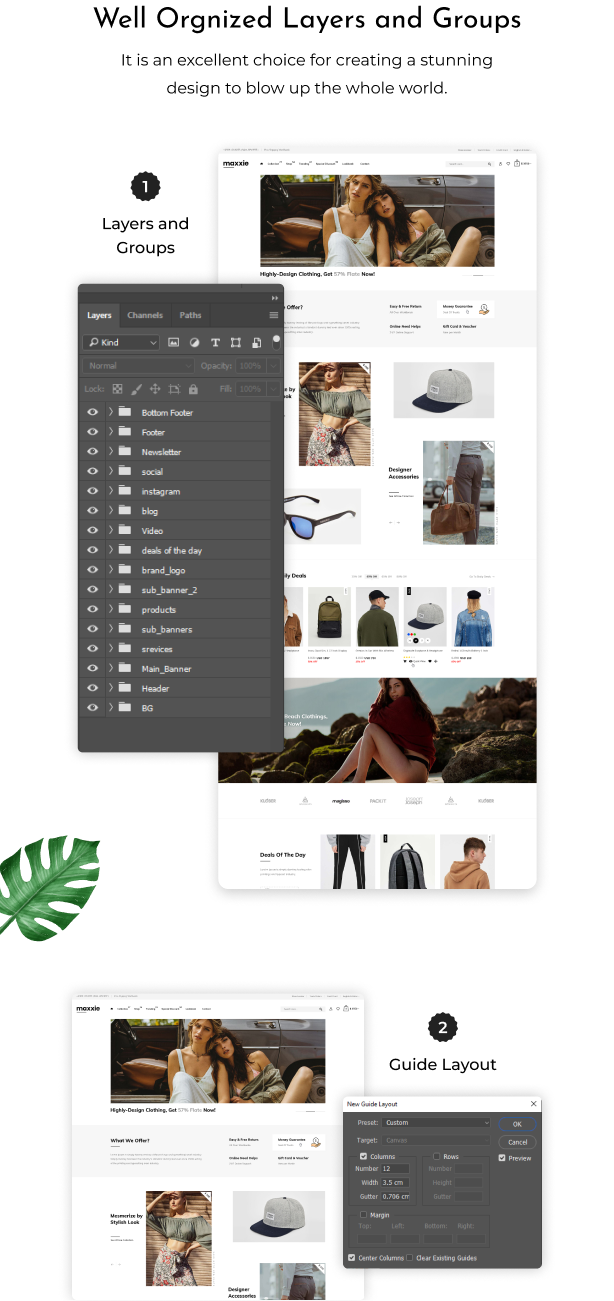Filter layers by adjustment layer icon

194,342
